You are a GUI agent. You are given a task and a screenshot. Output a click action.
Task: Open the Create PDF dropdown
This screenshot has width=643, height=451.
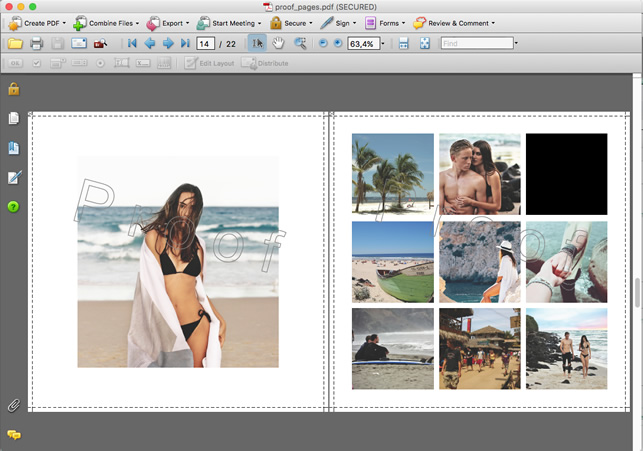(x=37, y=23)
